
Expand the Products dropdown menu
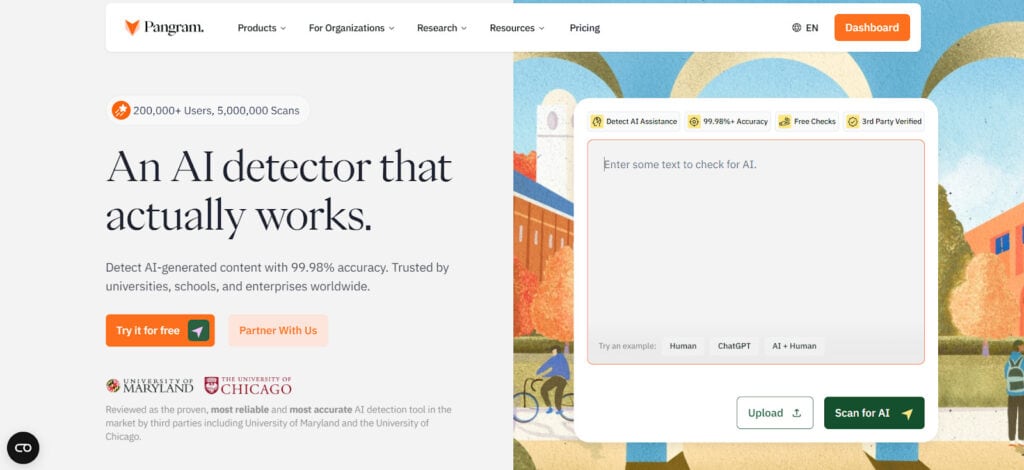pos(261,28)
